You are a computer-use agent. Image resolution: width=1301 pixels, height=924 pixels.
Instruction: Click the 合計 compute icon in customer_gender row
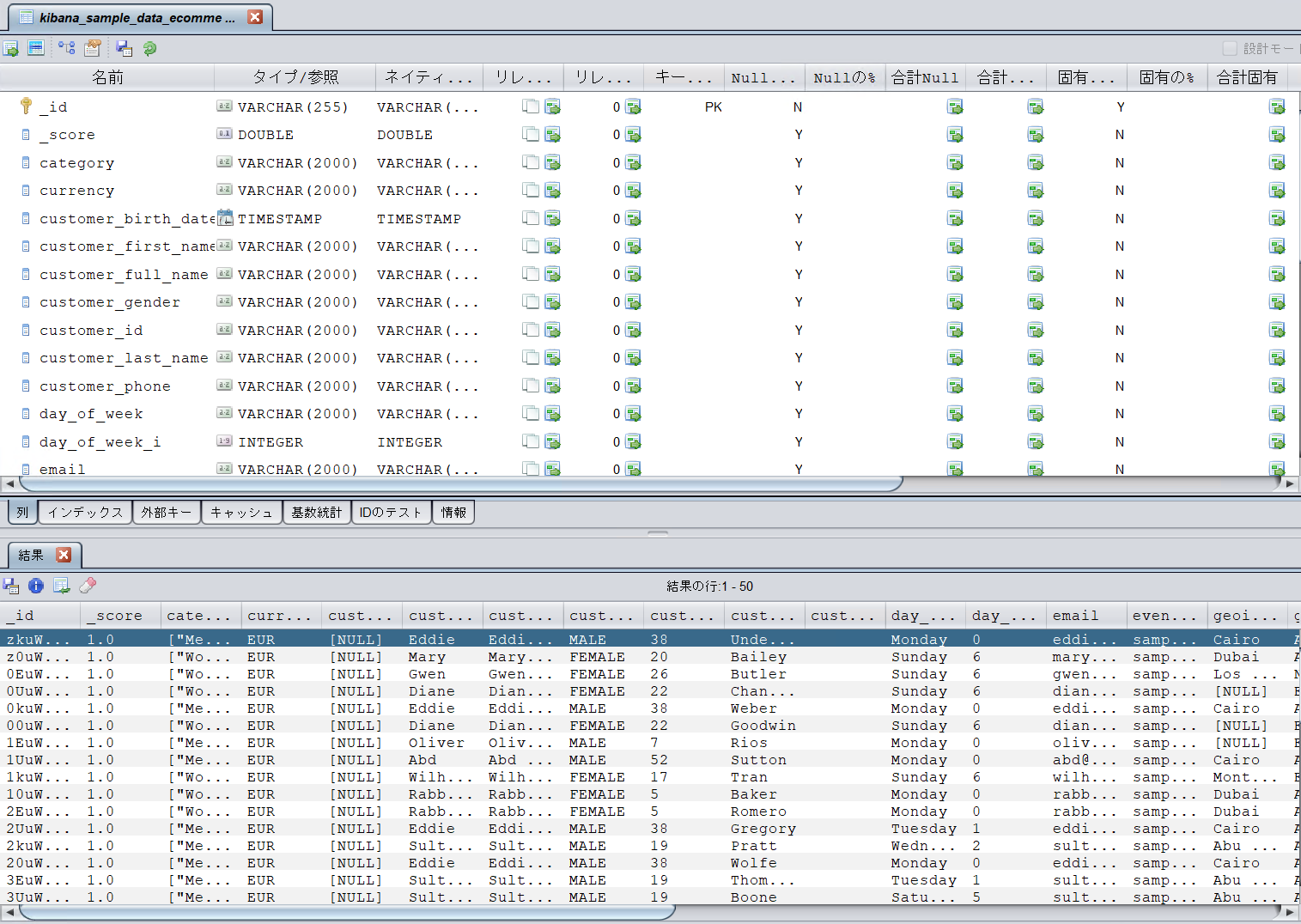[1036, 302]
